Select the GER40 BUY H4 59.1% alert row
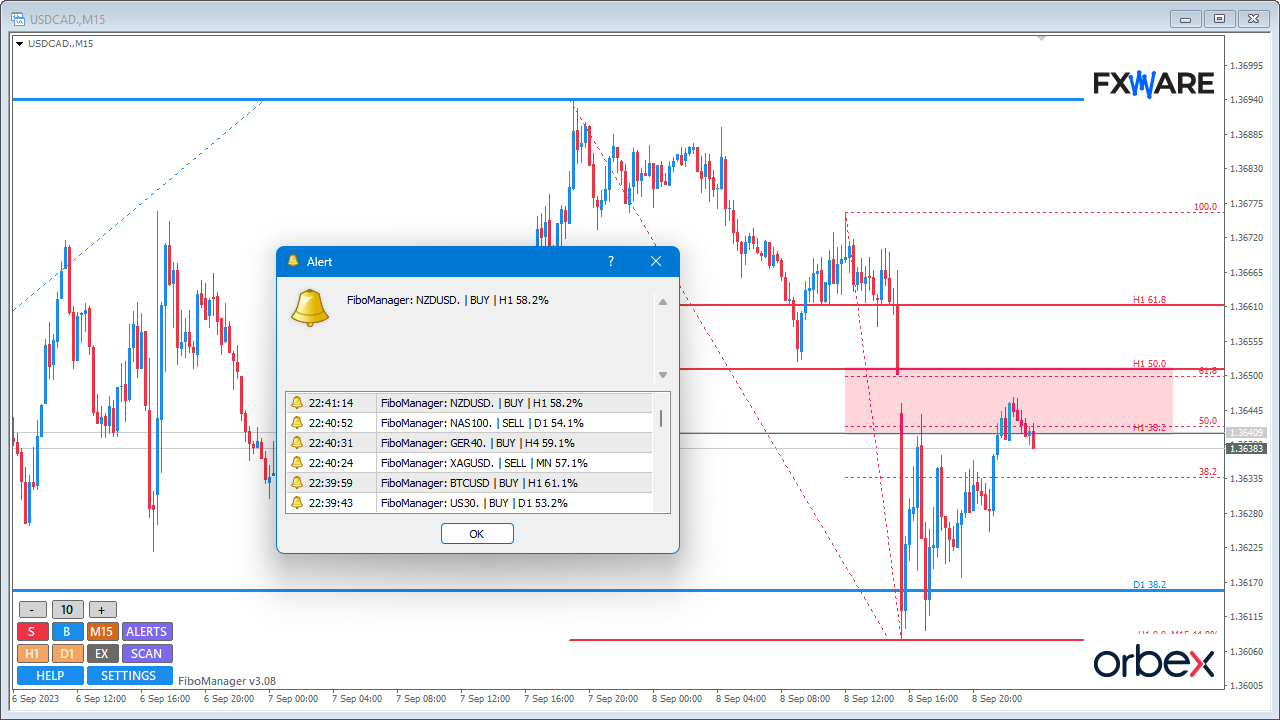 coord(469,443)
